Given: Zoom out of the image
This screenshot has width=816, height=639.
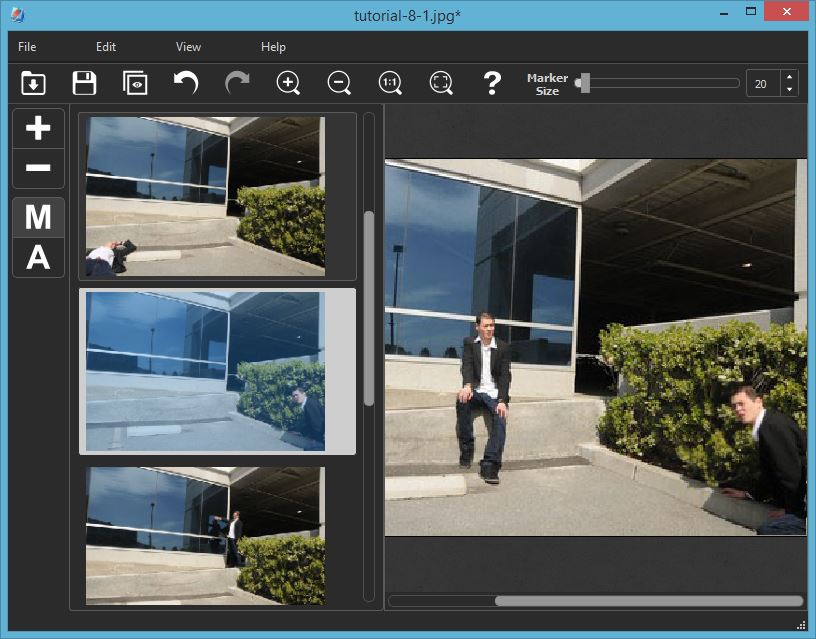Looking at the screenshot, I should pyautogui.click(x=338, y=83).
